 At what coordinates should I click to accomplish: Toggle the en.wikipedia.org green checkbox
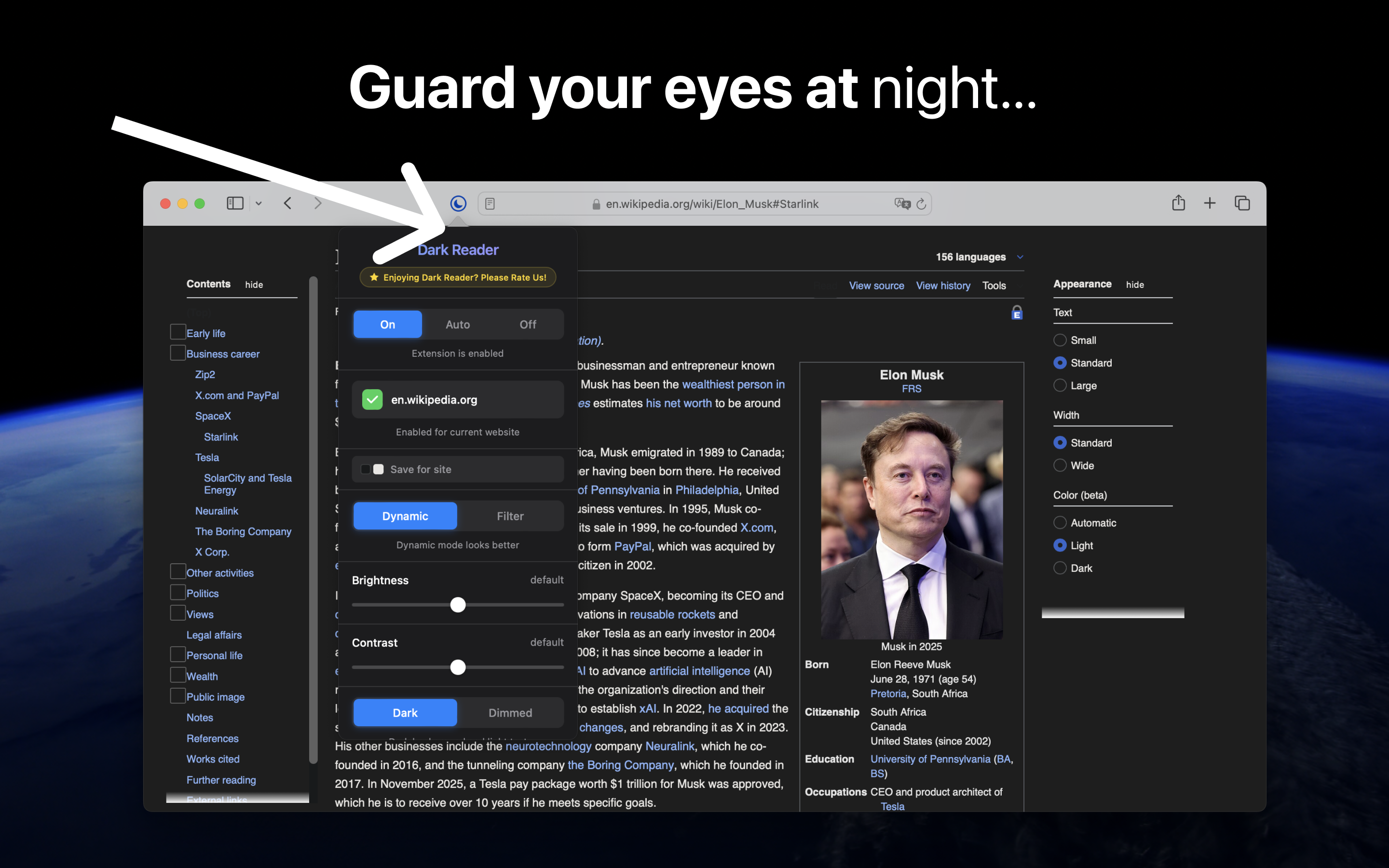click(x=372, y=400)
